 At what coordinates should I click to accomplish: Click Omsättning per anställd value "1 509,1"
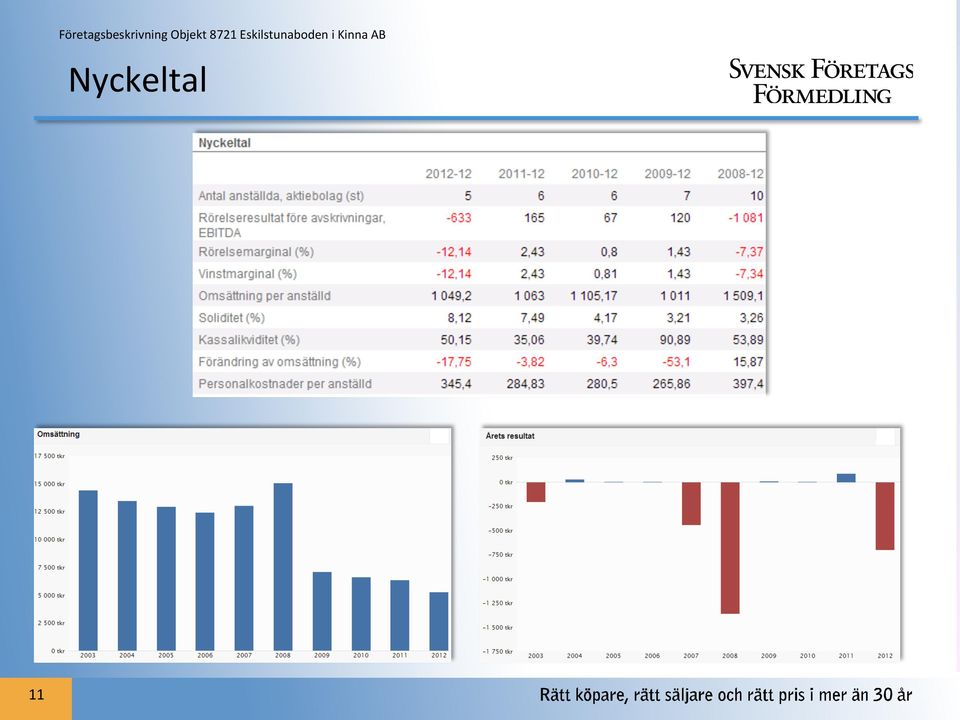coord(743,296)
